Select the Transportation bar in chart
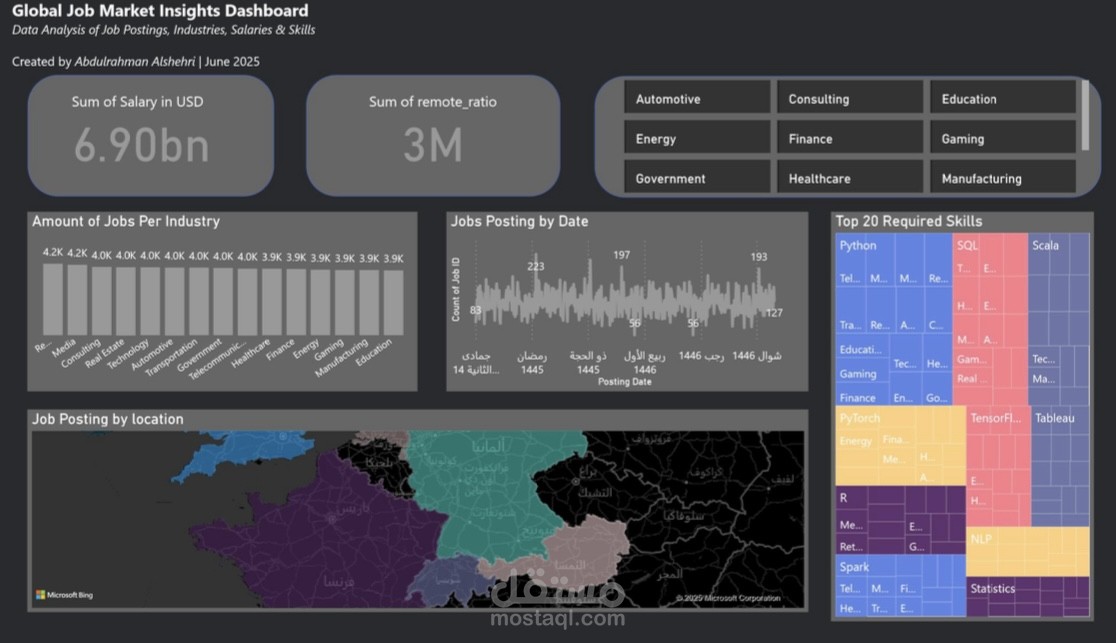 199,301
